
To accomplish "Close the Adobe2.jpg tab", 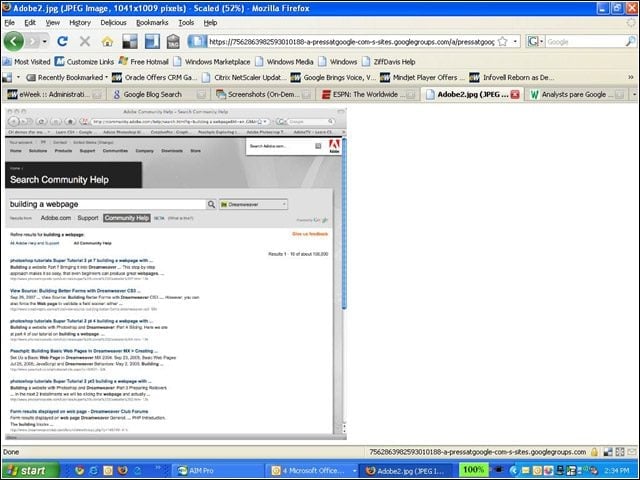I will (515, 95).
